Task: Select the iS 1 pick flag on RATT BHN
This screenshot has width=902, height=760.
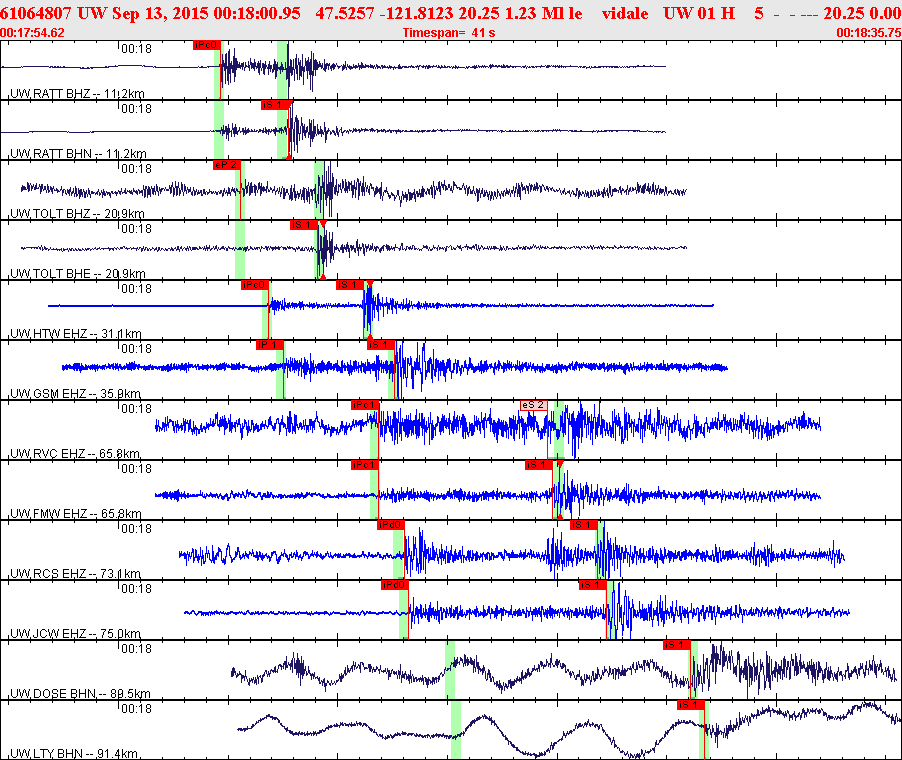Action: pos(274,105)
